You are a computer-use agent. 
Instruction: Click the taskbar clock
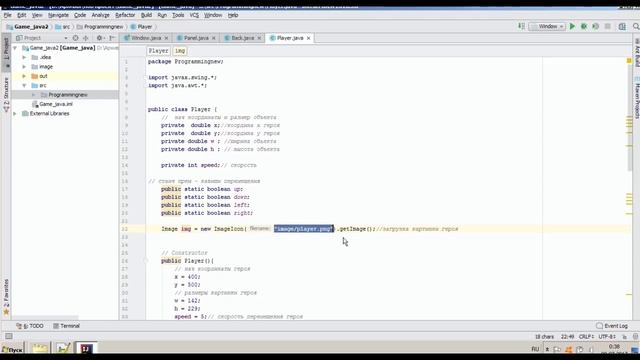coord(614,349)
